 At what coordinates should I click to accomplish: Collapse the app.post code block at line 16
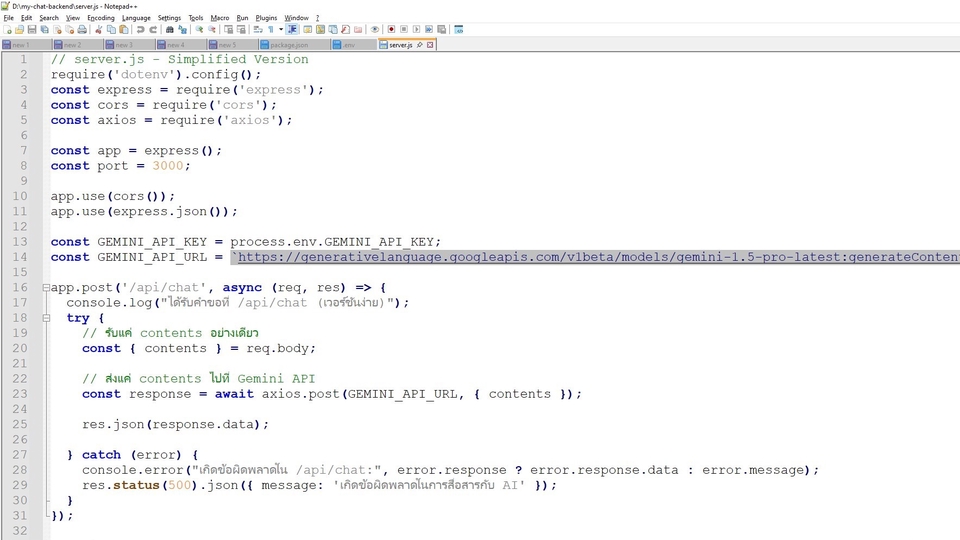45,288
